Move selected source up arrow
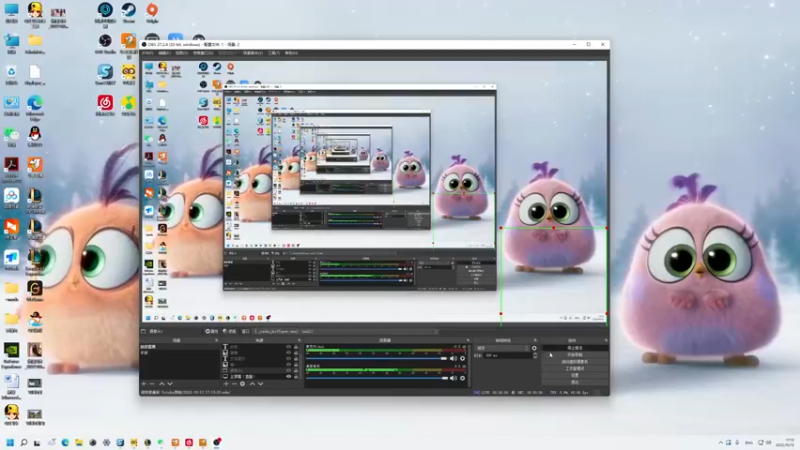Image resolution: width=800 pixels, height=450 pixels. click(253, 384)
